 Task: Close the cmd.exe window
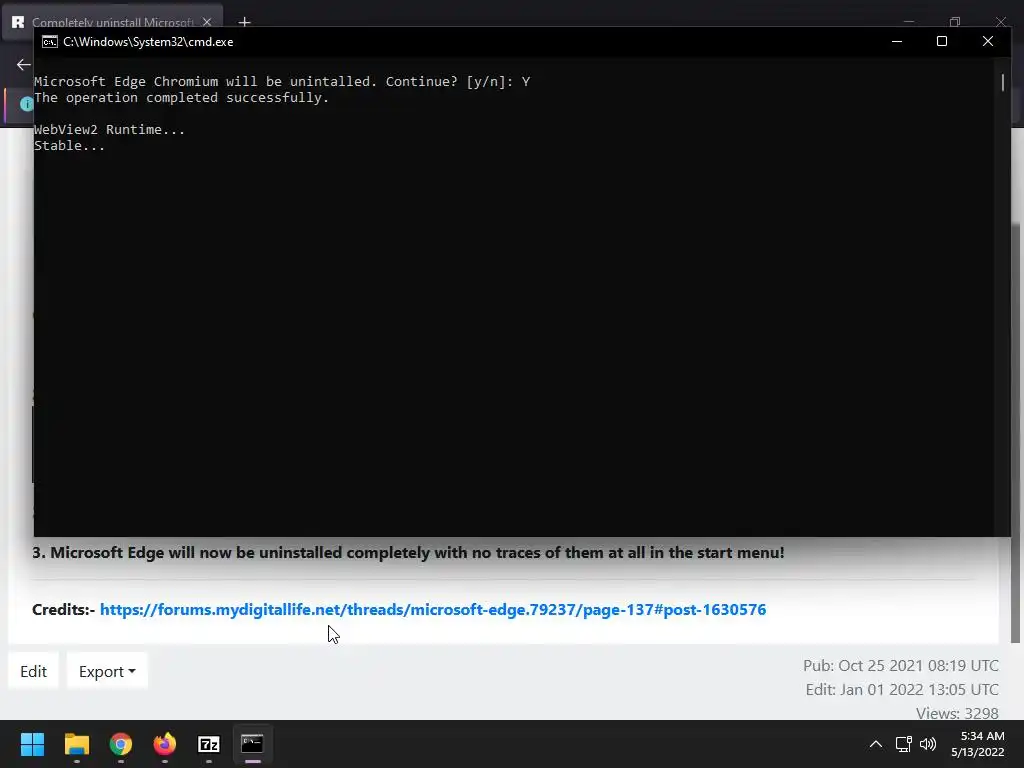click(x=987, y=41)
